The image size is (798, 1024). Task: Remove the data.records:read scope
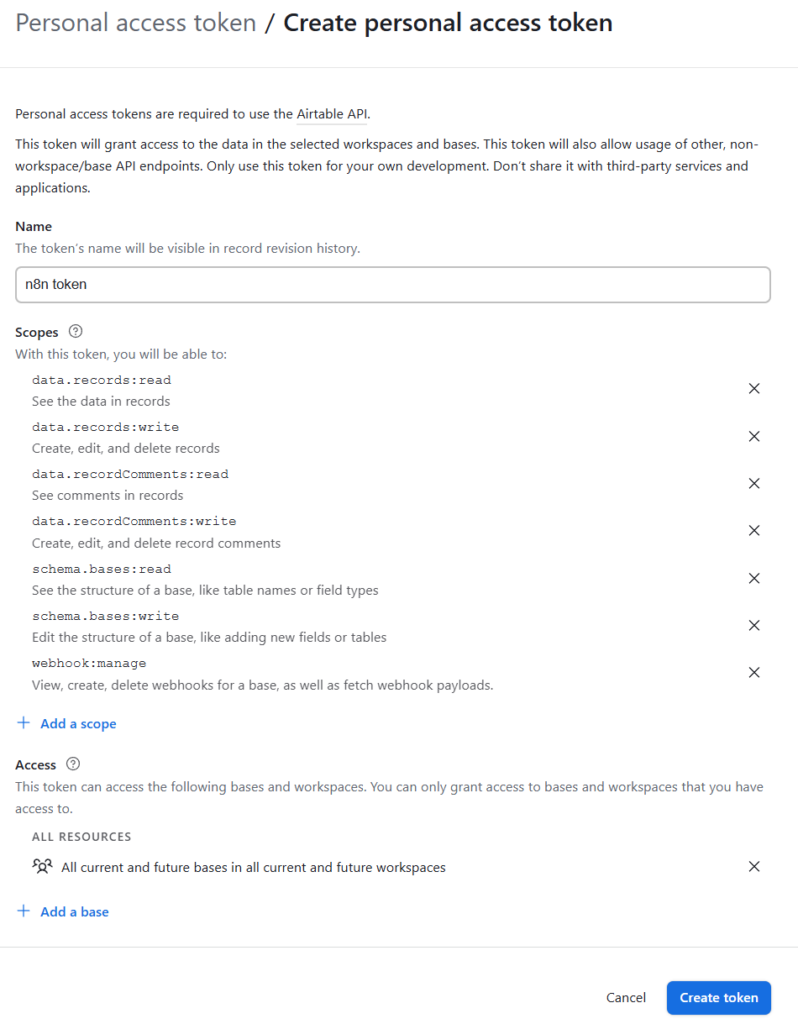coord(754,389)
